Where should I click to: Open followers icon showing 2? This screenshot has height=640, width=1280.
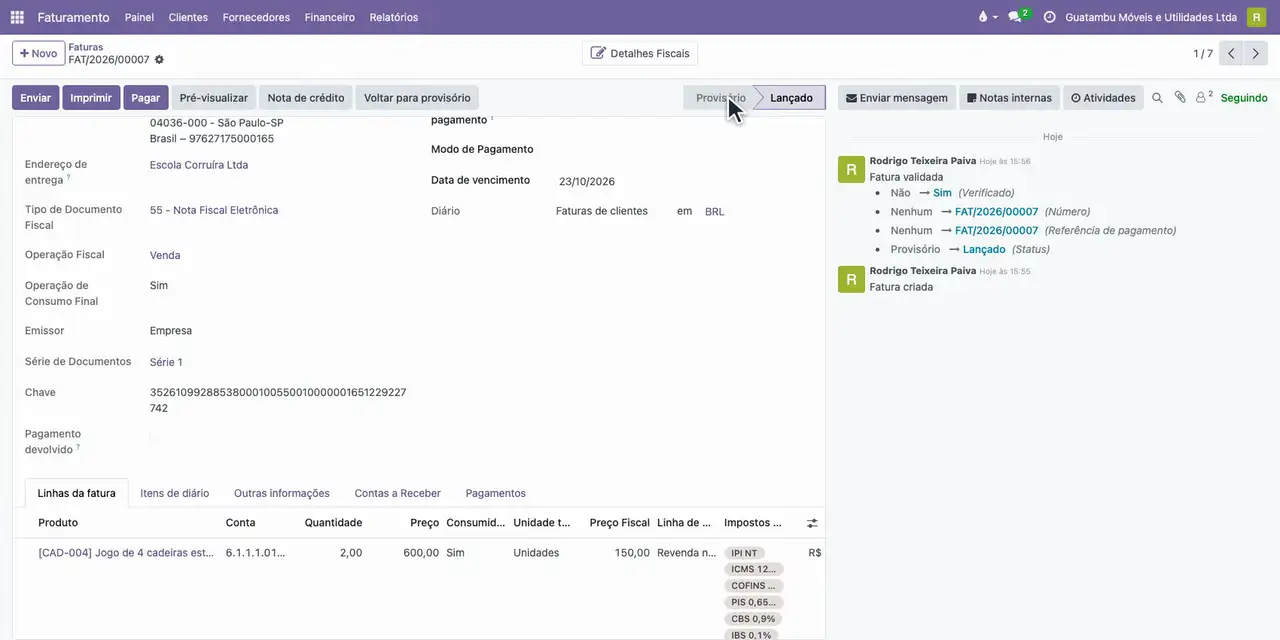[x=1204, y=97]
